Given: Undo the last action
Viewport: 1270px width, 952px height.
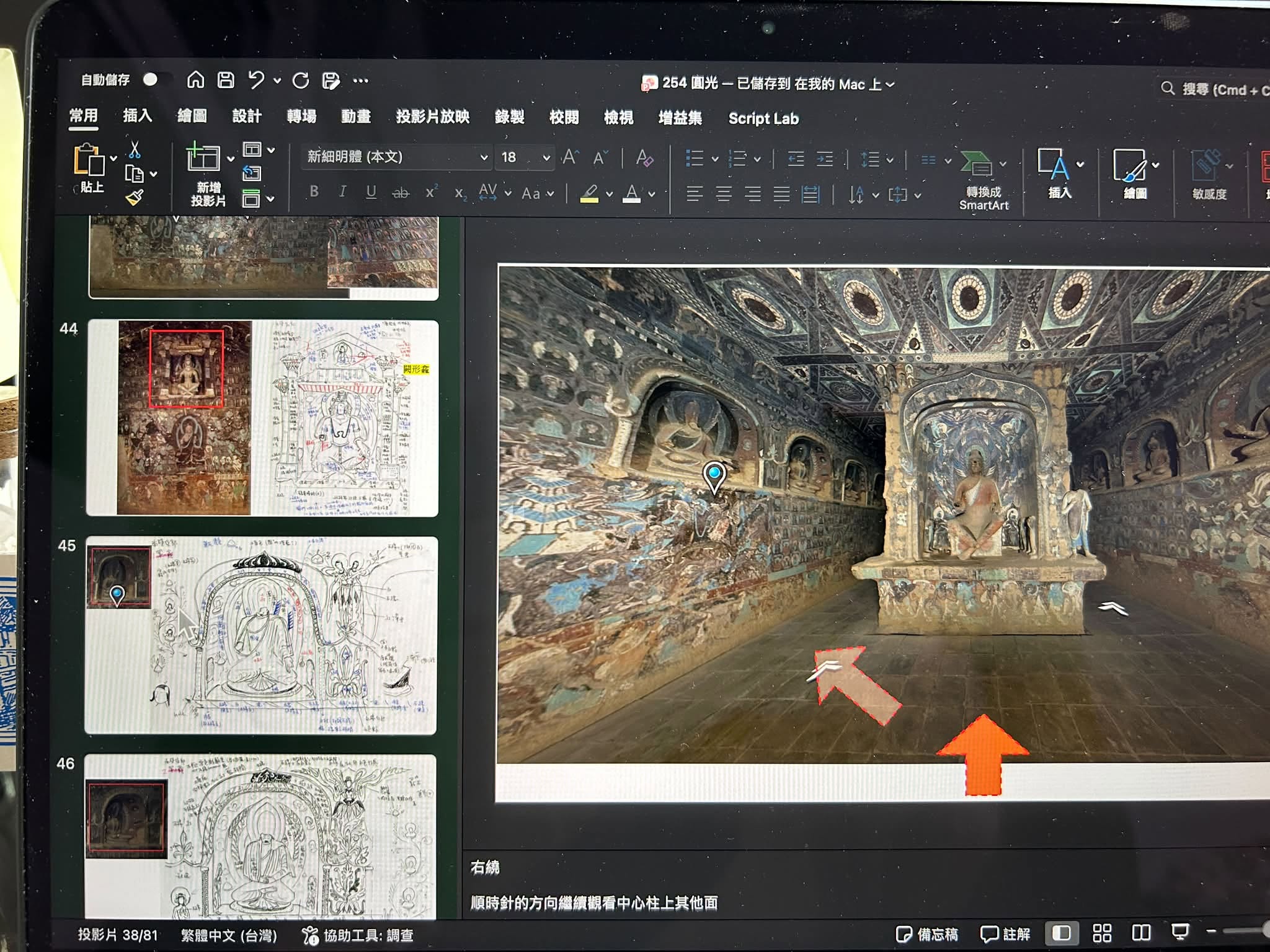Looking at the screenshot, I should 255,79.
